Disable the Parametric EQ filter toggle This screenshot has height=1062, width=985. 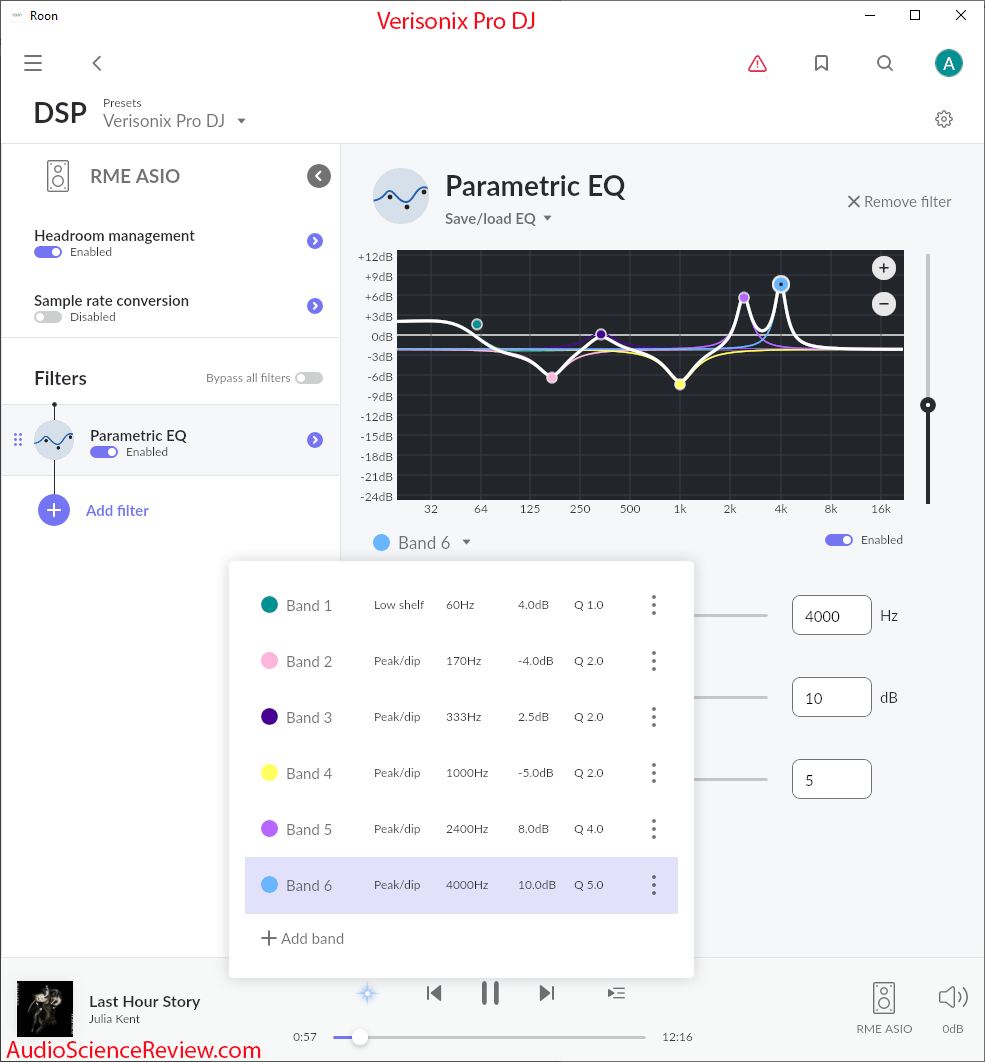(x=104, y=452)
